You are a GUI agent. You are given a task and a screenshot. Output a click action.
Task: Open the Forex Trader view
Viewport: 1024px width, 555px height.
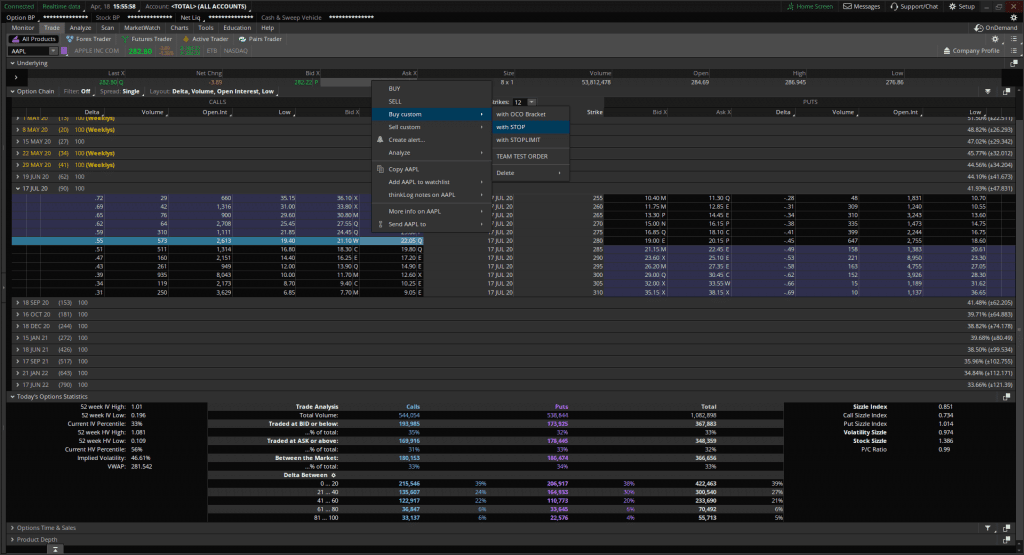(90, 39)
